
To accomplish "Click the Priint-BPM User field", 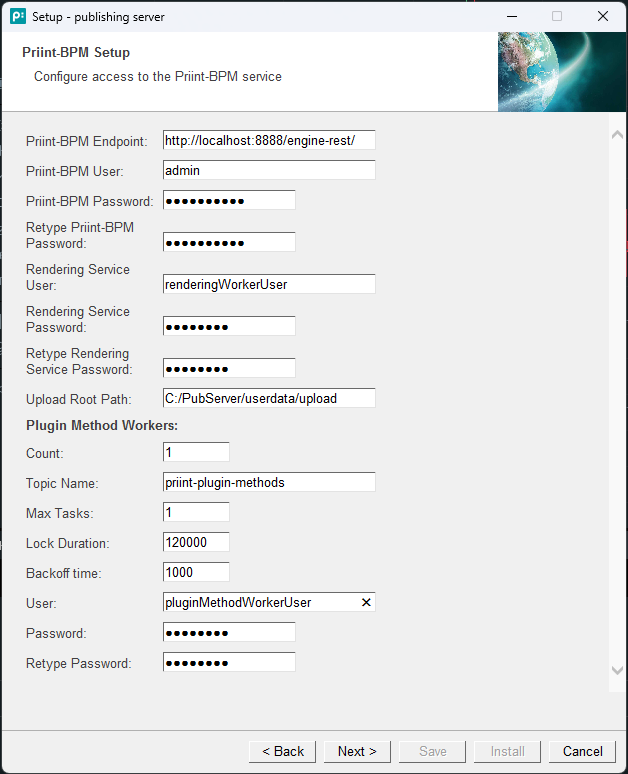I will click(x=269, y=170).
